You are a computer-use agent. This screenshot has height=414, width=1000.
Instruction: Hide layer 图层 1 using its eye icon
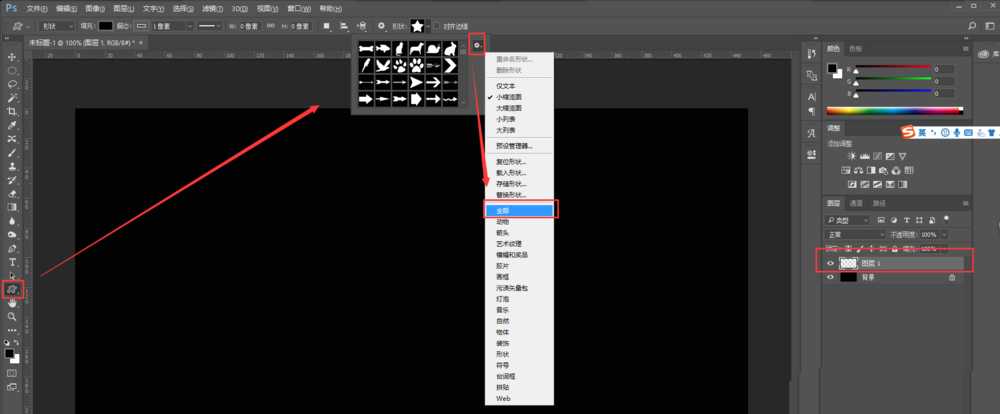(x=830, y=263)
